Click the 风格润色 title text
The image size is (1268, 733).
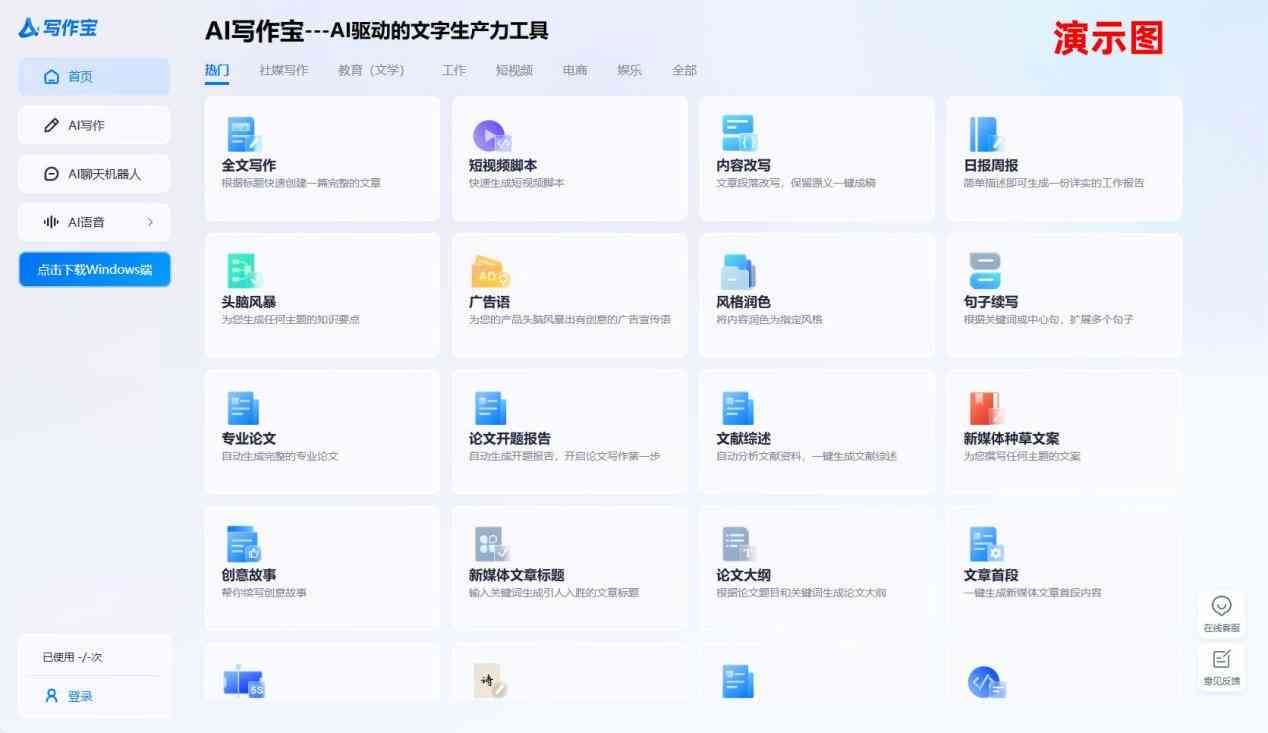[x=743, y=302]
